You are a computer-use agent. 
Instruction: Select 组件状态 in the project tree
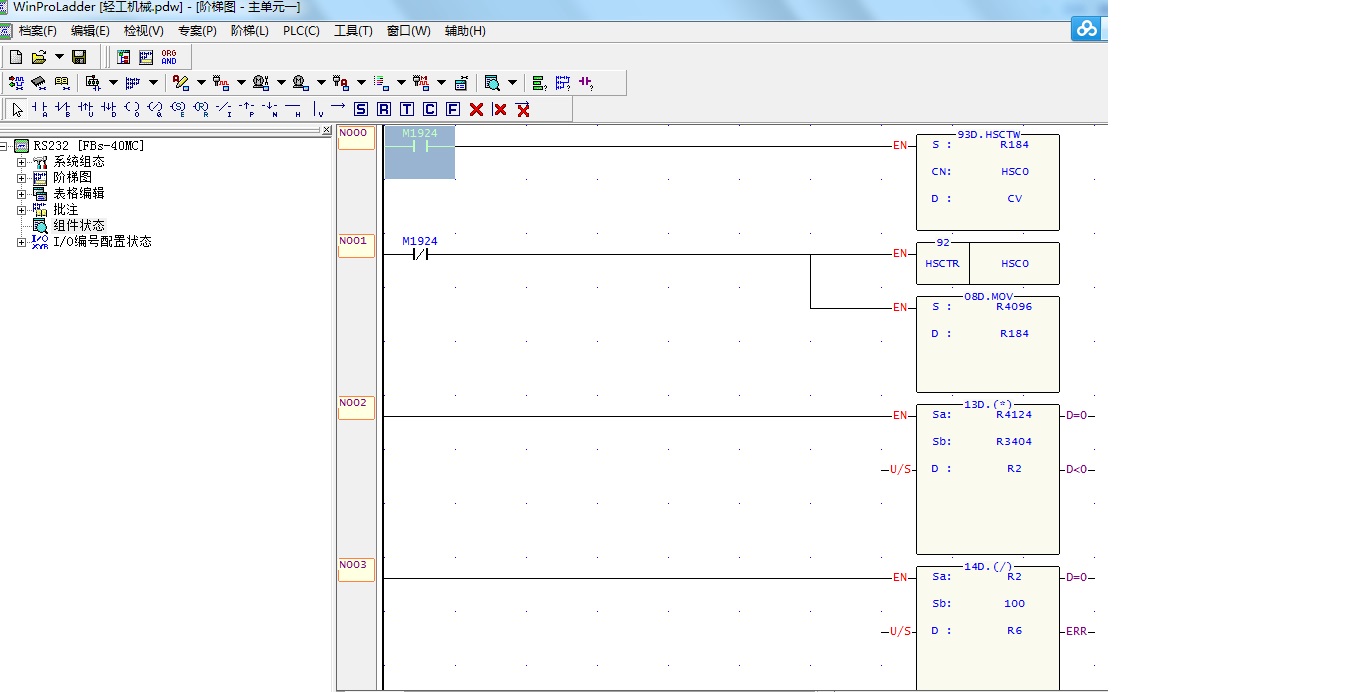(x=78, y=226)
